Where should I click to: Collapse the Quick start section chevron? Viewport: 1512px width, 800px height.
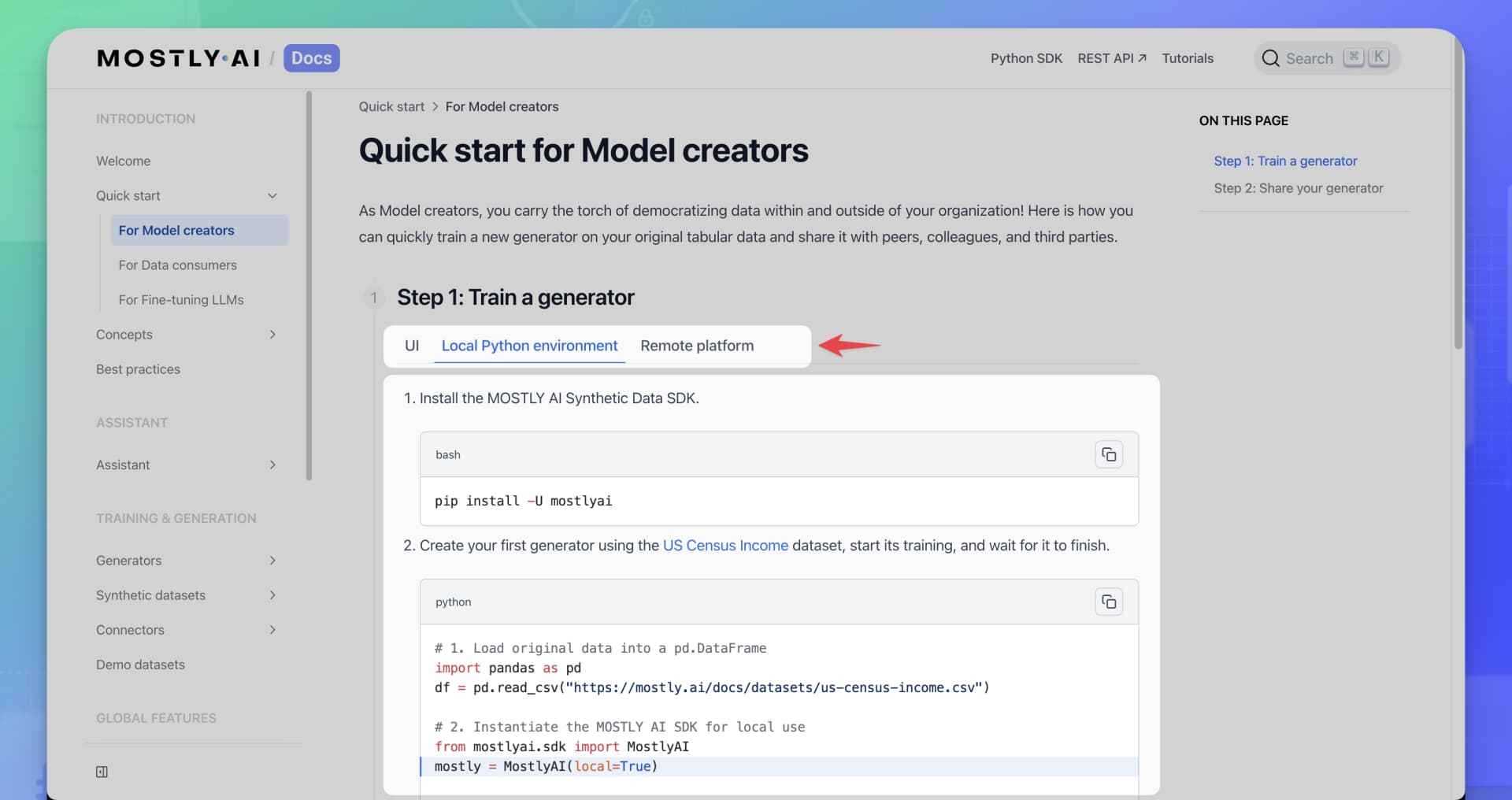coord(272,195)
